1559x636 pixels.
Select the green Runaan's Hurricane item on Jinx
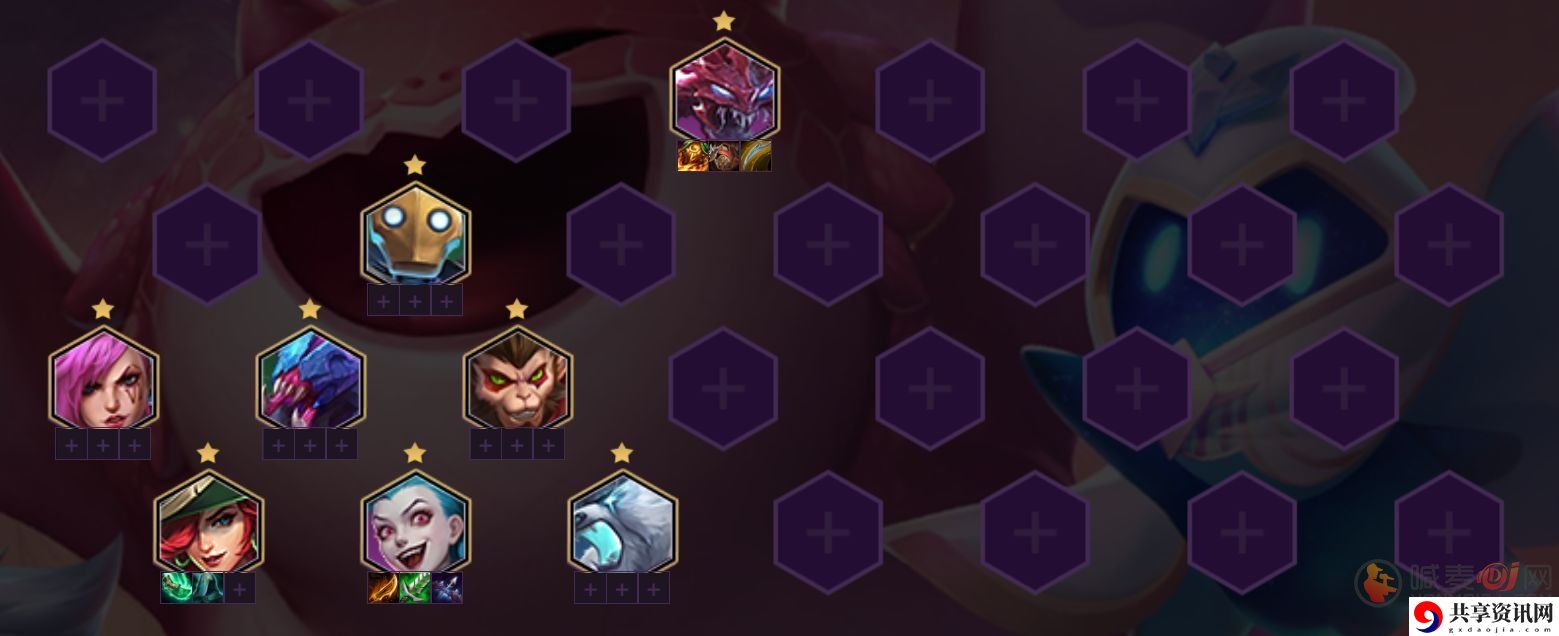415,588
